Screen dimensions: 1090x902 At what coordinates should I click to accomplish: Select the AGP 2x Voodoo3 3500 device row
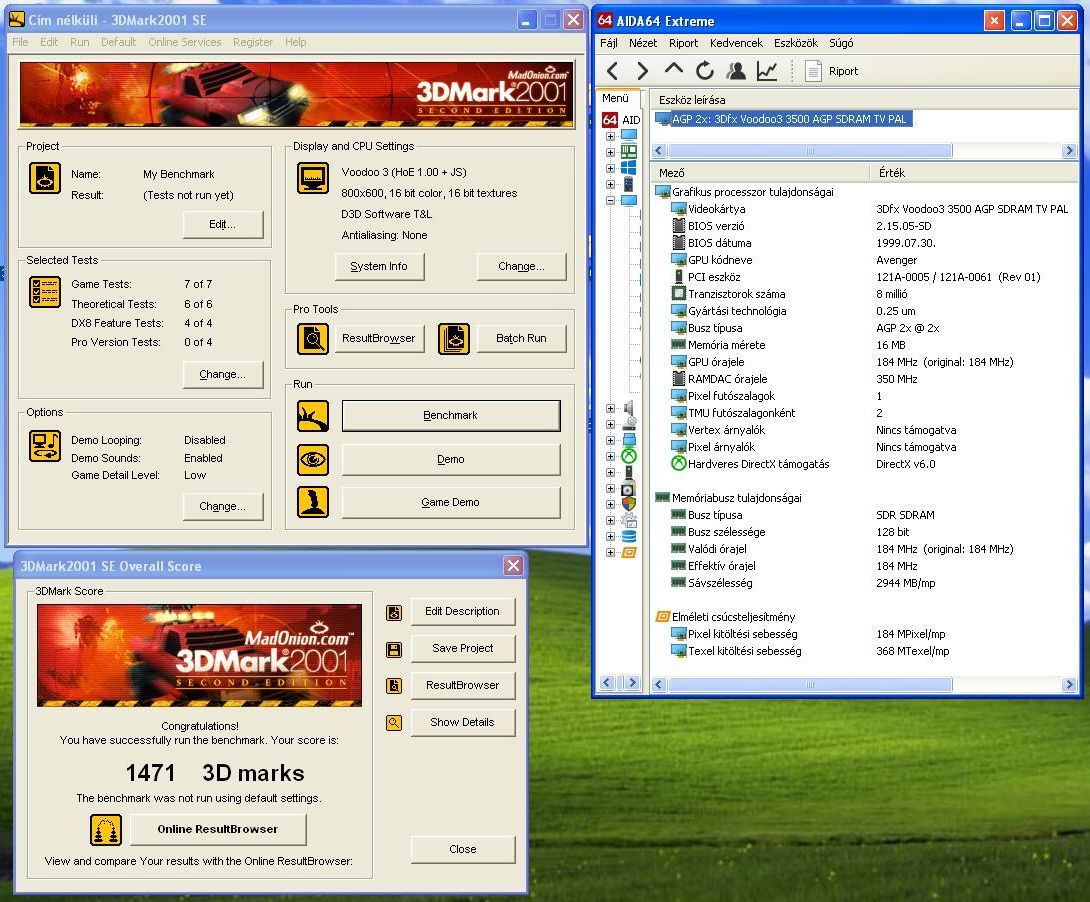[783, 120]
